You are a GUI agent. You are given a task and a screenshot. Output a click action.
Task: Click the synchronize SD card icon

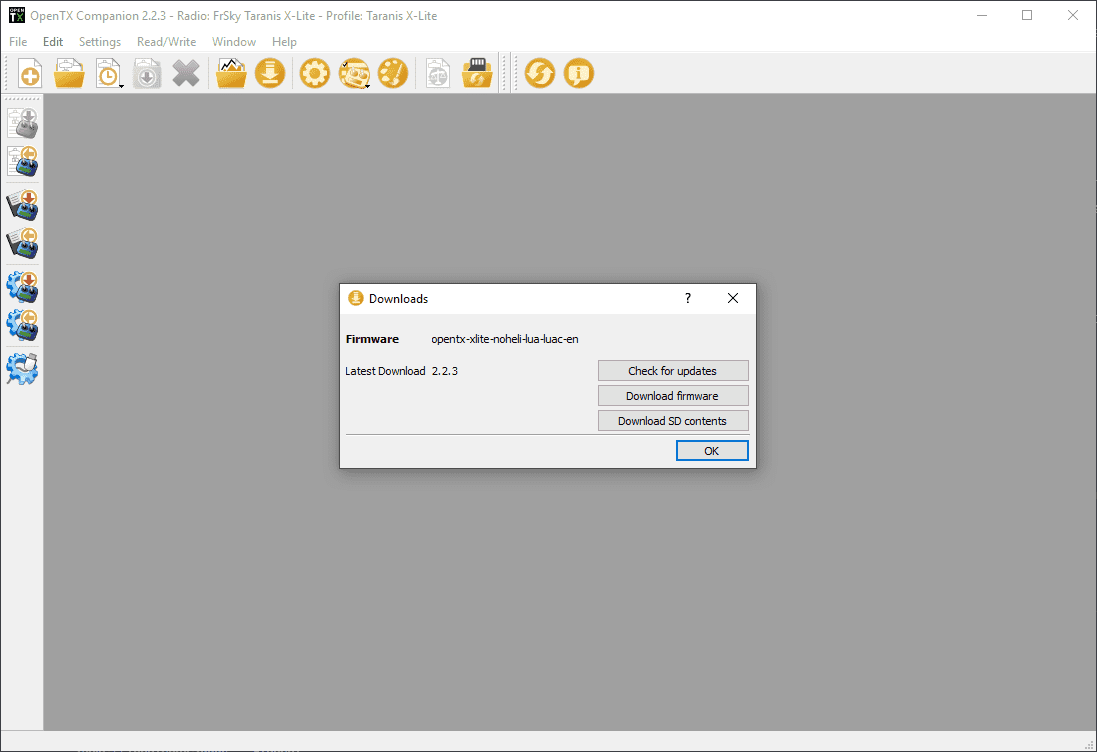tap(477, 73)
